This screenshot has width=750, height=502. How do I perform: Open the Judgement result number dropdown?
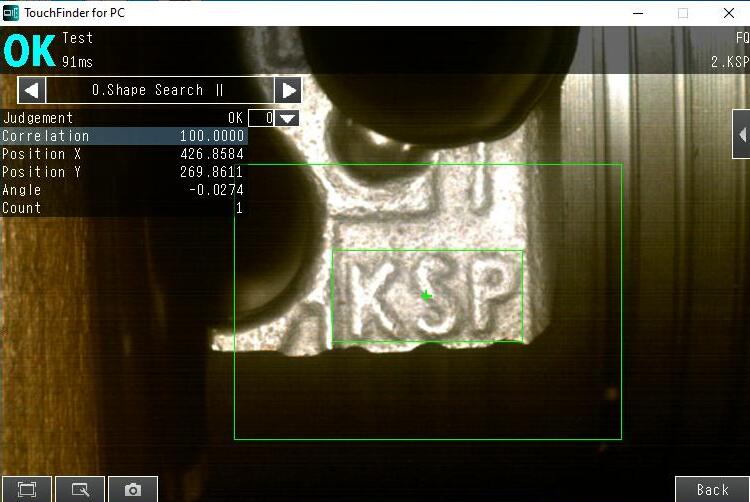[x=288, y=118]
